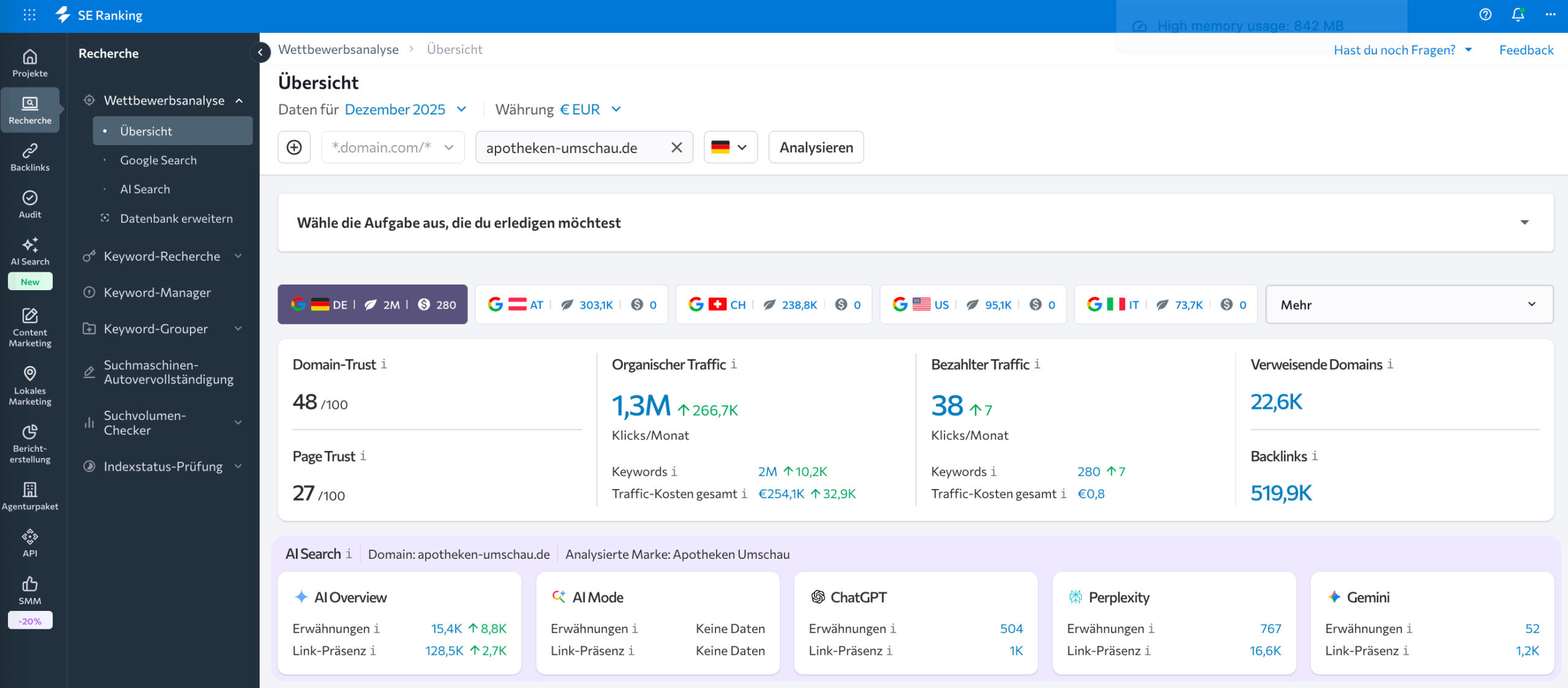Open the Berichterstellung tool
Viewport: 1568px width, 688px height.
(30, 444)
